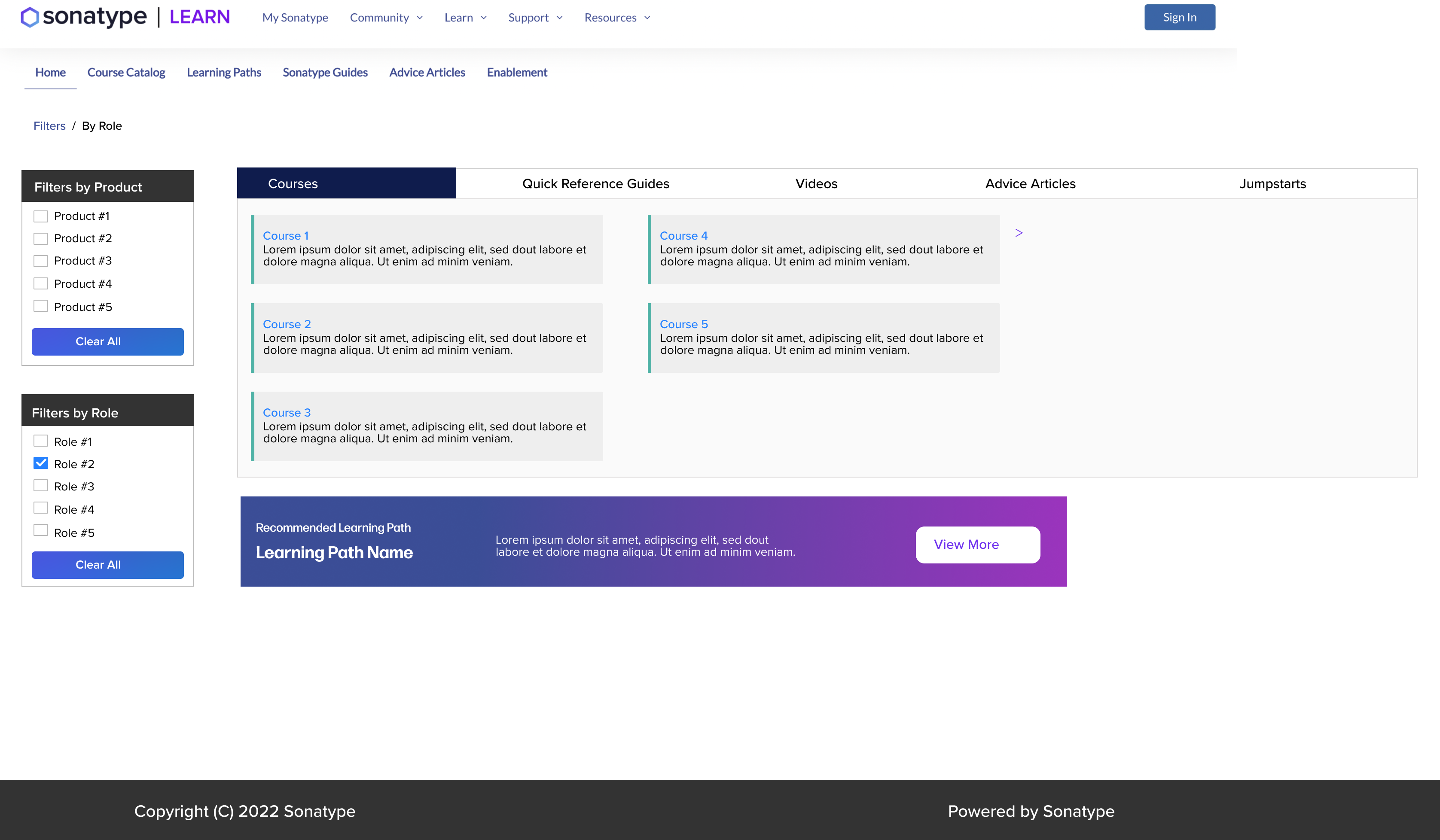Check the Product #3 checkbox
The height and width of the screenshot is (840, 1440).
pyautogui.click(x=40, y=260)
